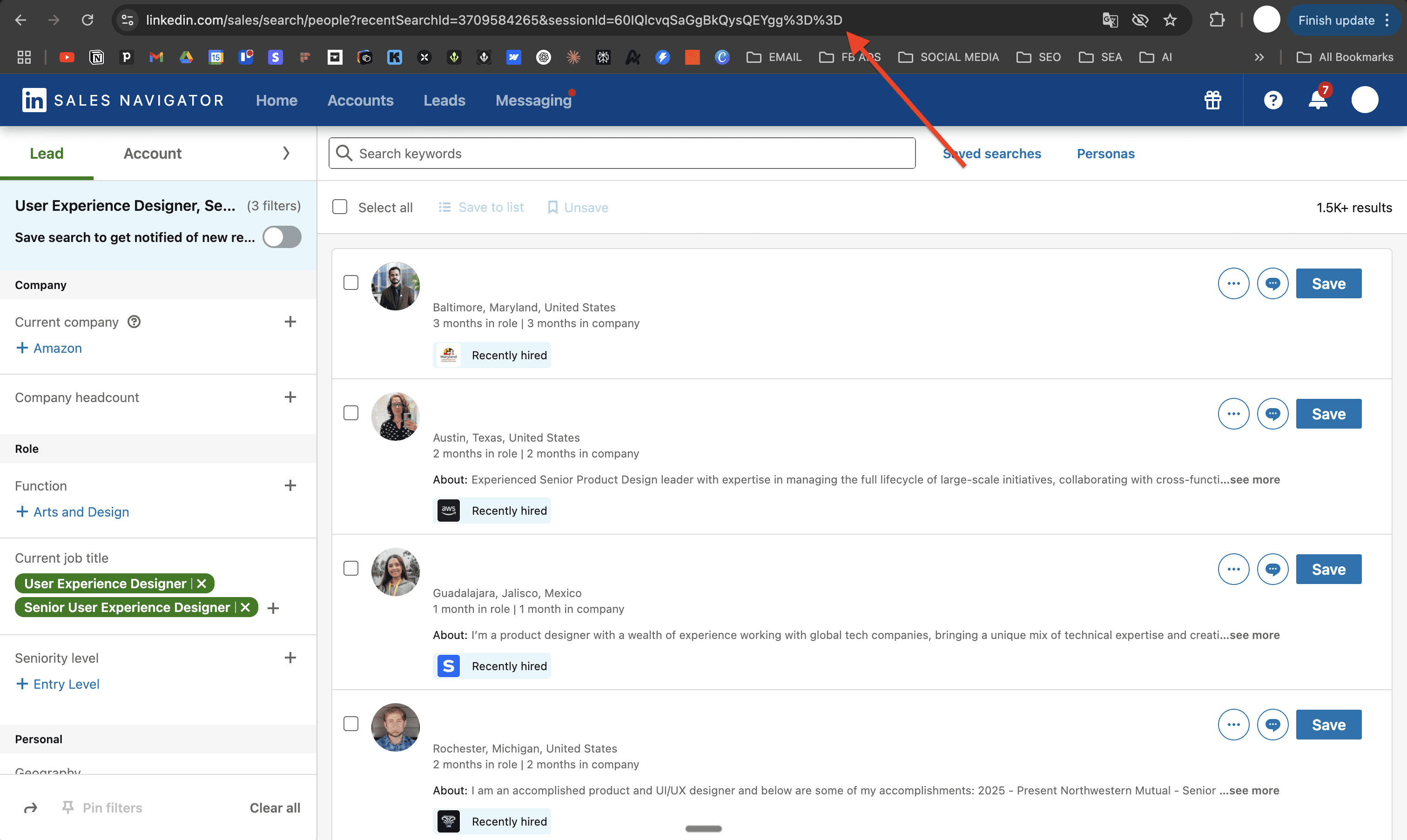
Task: Open the Help question mark icon
Action: pyautogui.click(x=1273, y=100)
